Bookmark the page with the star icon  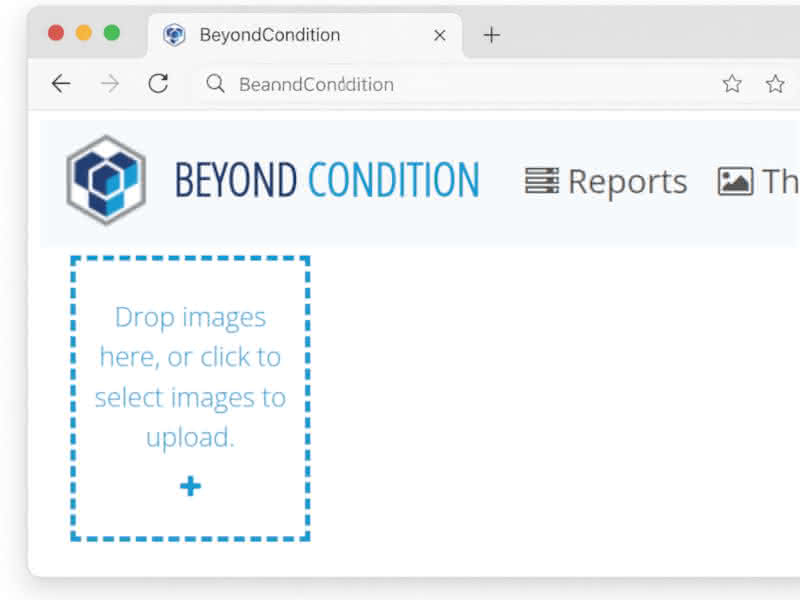click(x=732, y=84)
